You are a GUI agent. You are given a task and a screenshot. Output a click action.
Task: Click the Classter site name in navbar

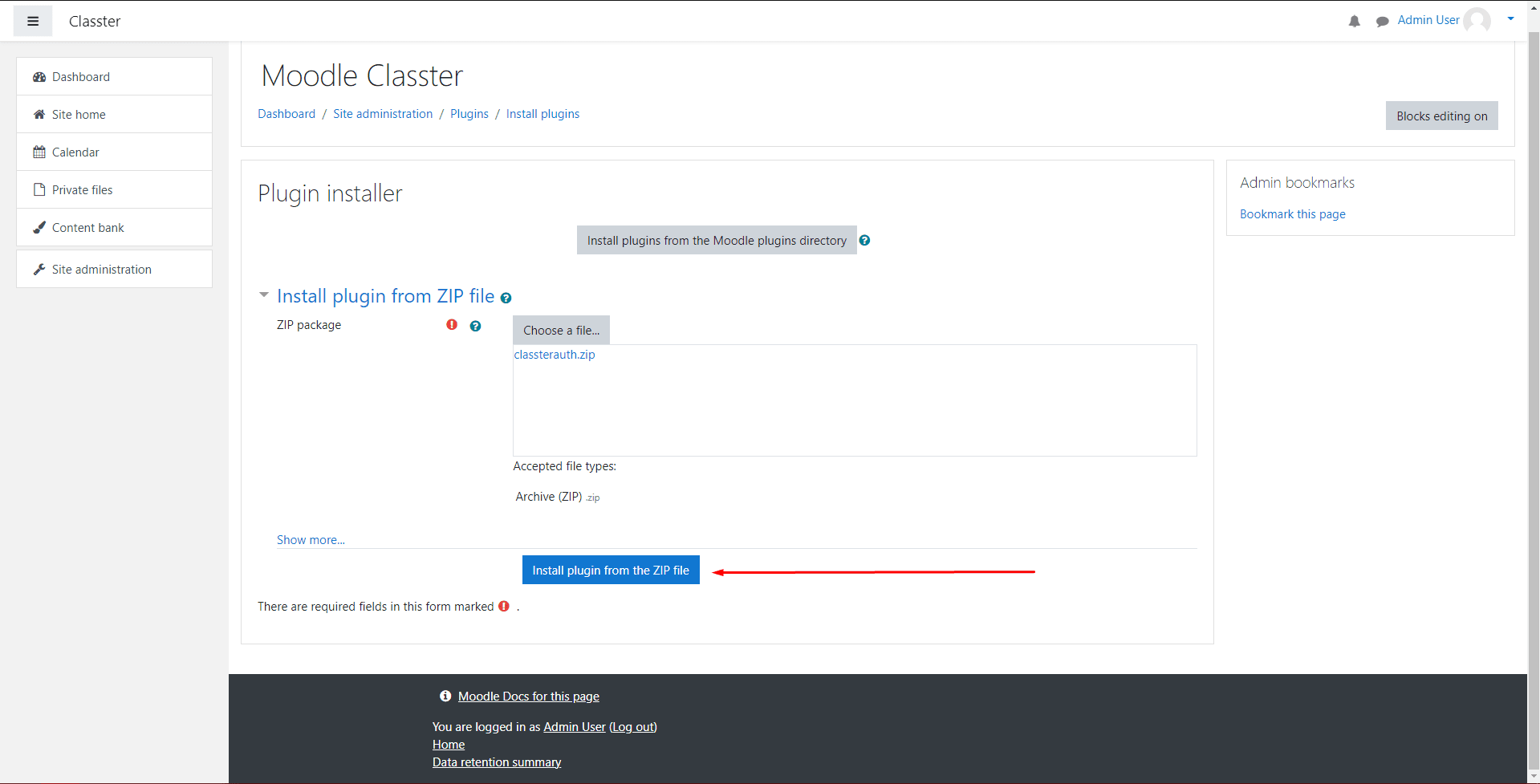[95, 22]
